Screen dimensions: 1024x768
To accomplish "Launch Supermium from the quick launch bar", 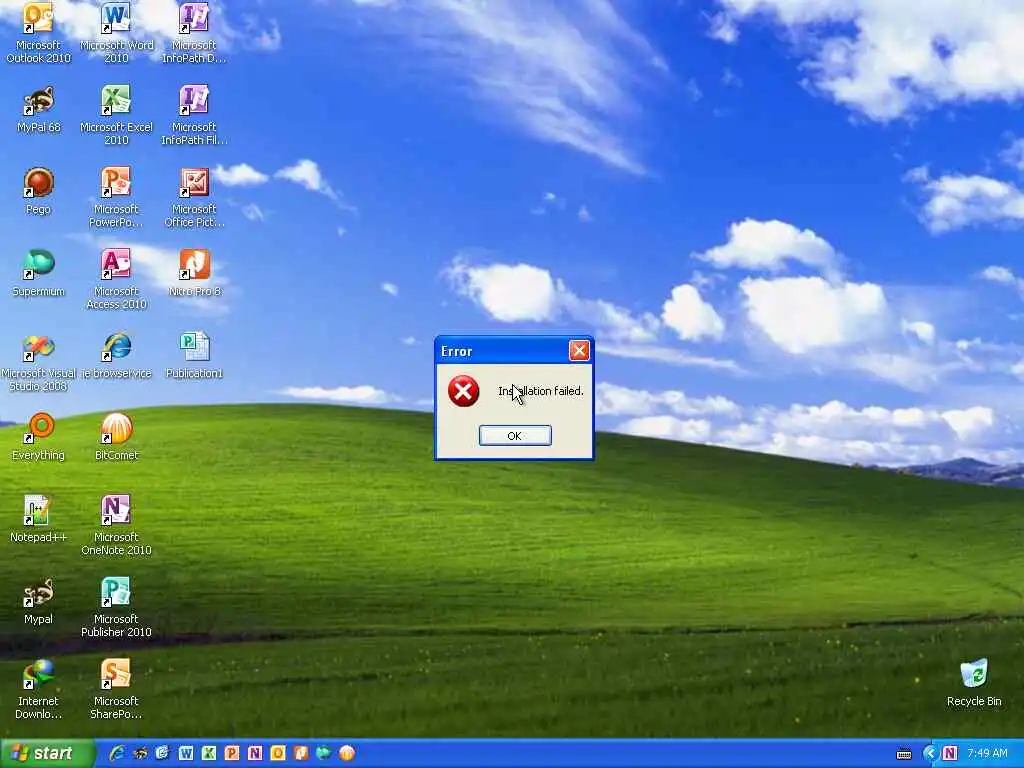I will tap(323, 754).
